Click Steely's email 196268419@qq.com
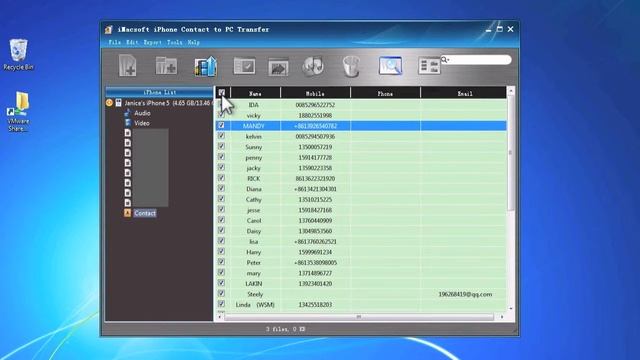Image resolution: width=640 pixels, height=360 pixels. (x=465, y=294)
